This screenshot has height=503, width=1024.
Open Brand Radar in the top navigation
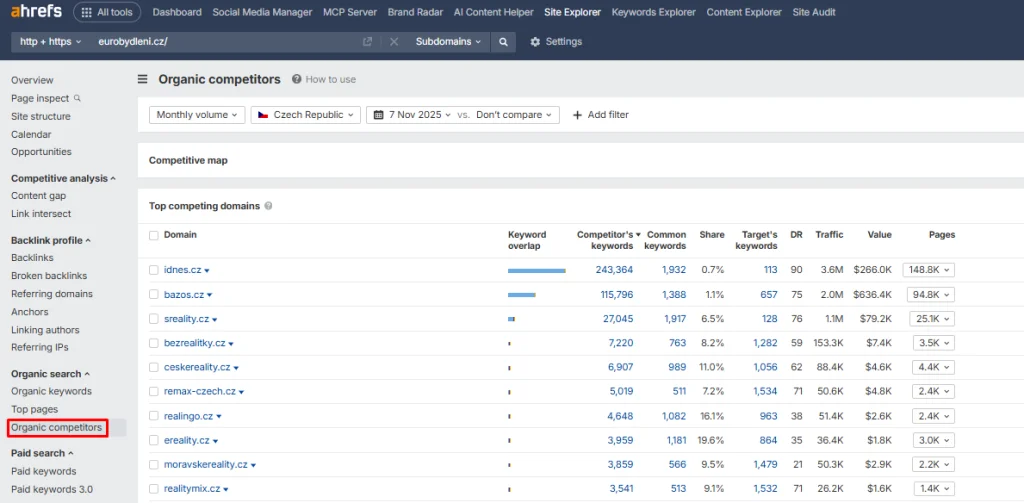point(415,12)
